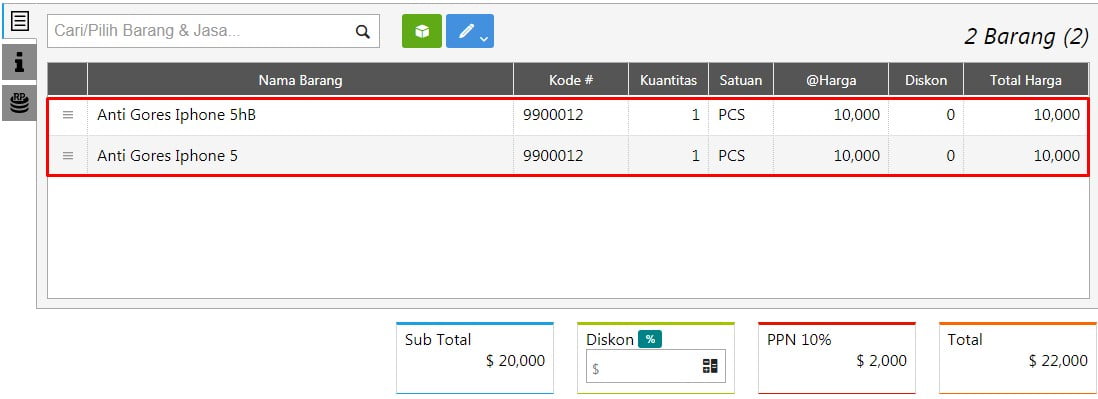Click the Total $ 22,000 box

(1017, 358)
